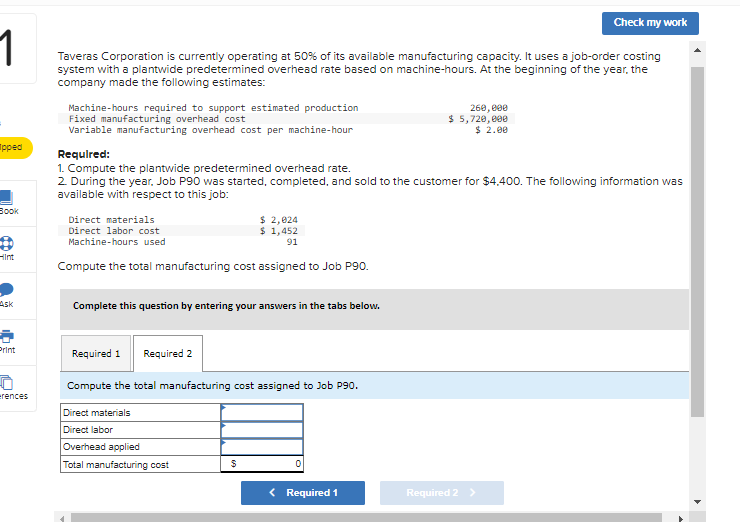Click the 'Total manufacturing cost' row label
740x522 pixels.
tap(116, 464)
